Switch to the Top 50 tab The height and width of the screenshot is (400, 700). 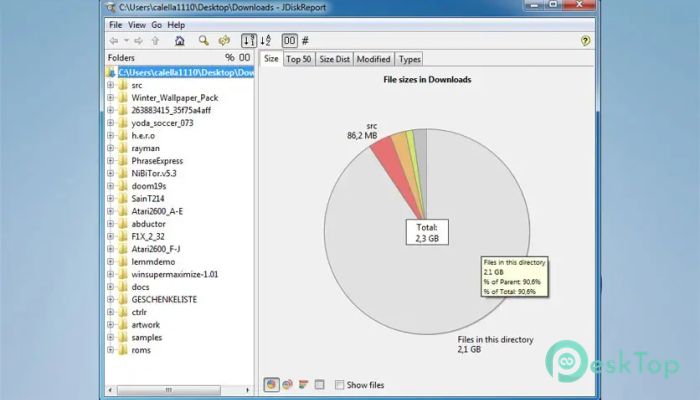[x=299, y=59]
